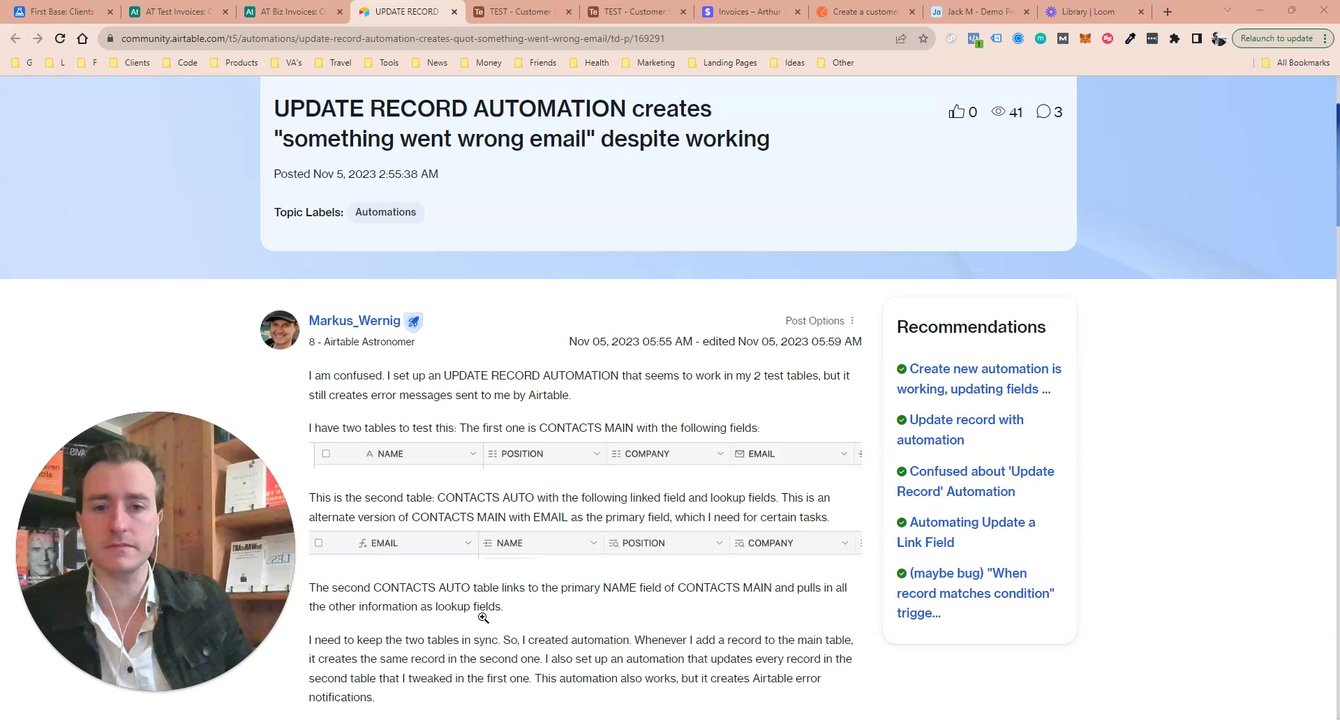Click the CONTACTS MAIN table screenshot

coord(585,454)
